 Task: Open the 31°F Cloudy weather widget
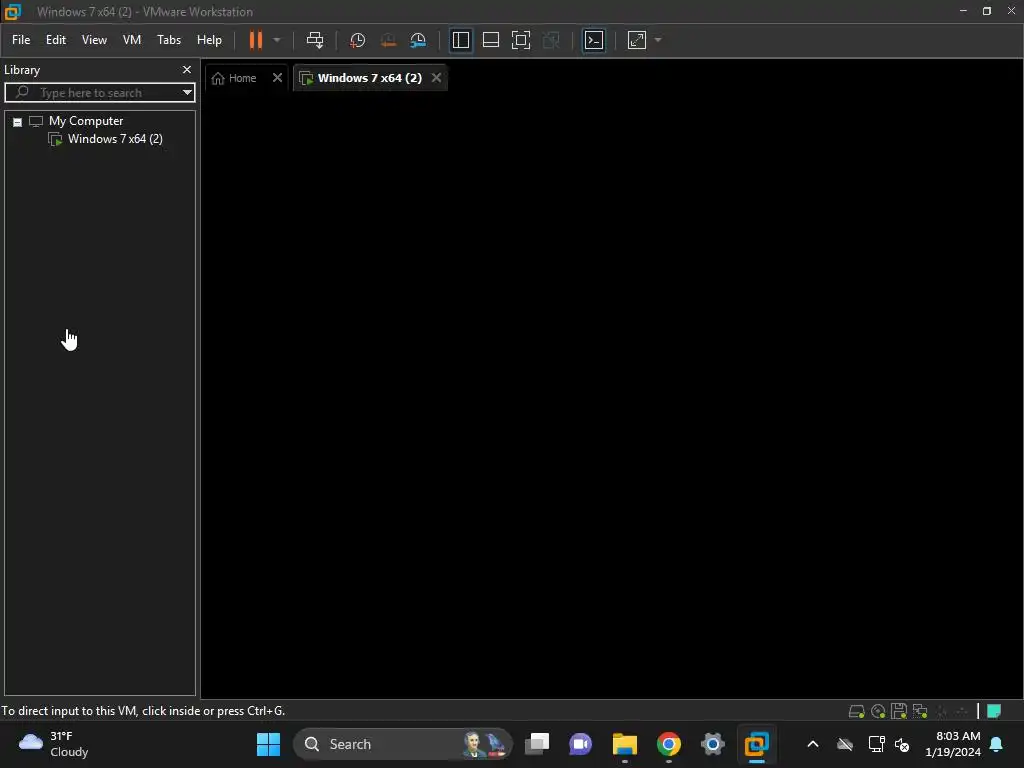pos(54,744)
